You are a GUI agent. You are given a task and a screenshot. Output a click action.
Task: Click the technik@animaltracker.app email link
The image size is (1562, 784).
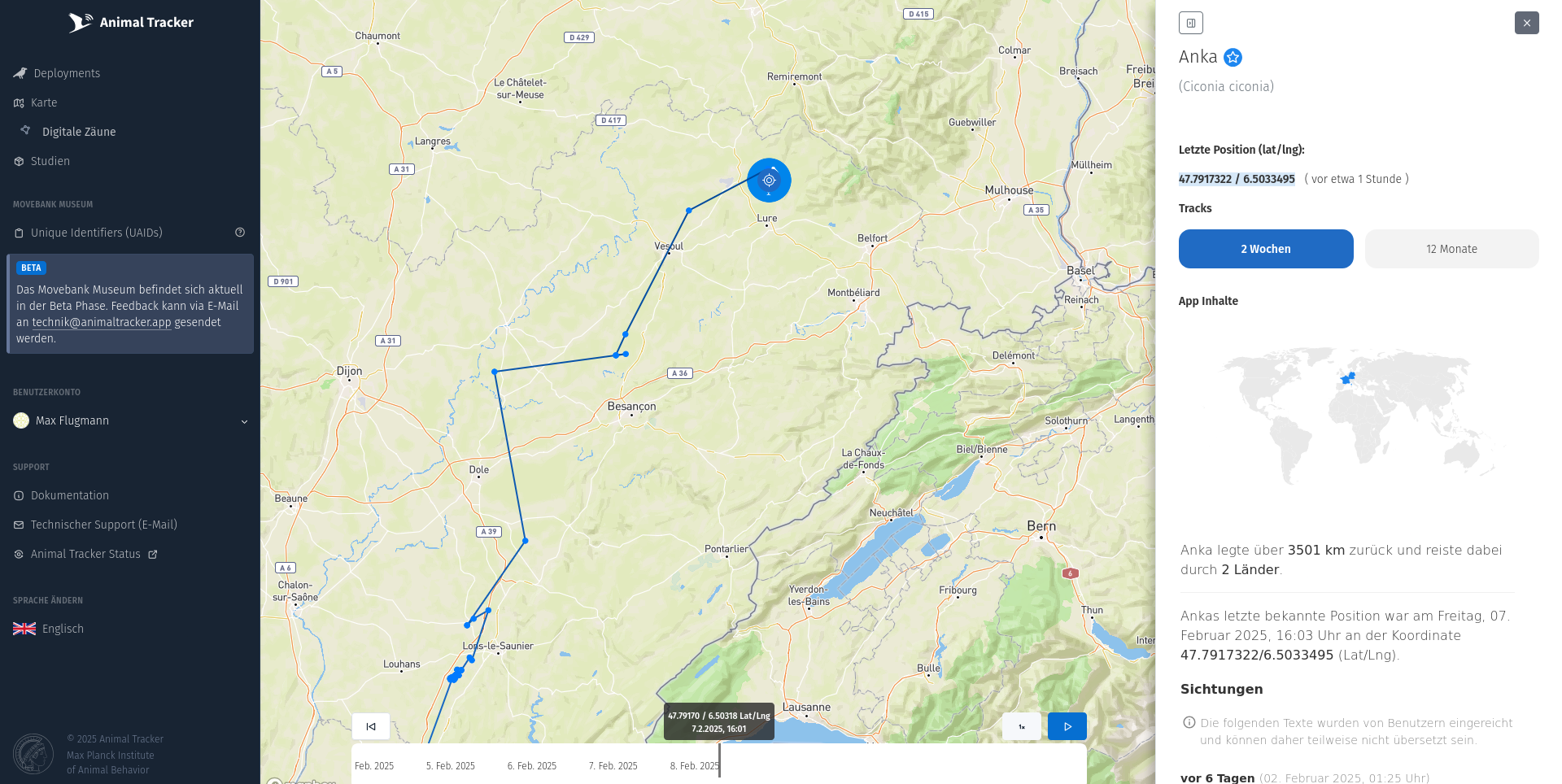point(102,322)
